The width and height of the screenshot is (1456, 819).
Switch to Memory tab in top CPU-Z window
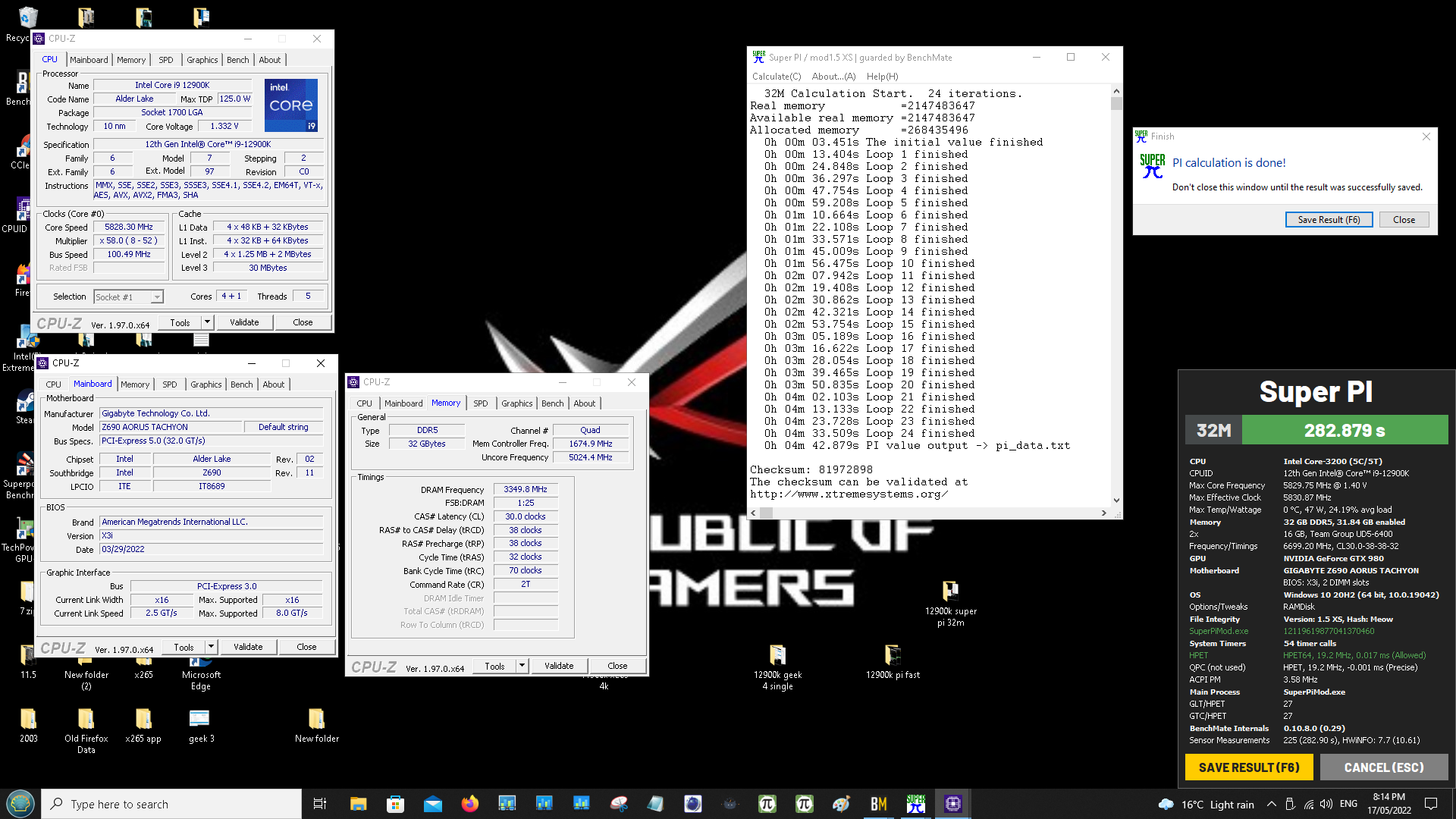130,60
